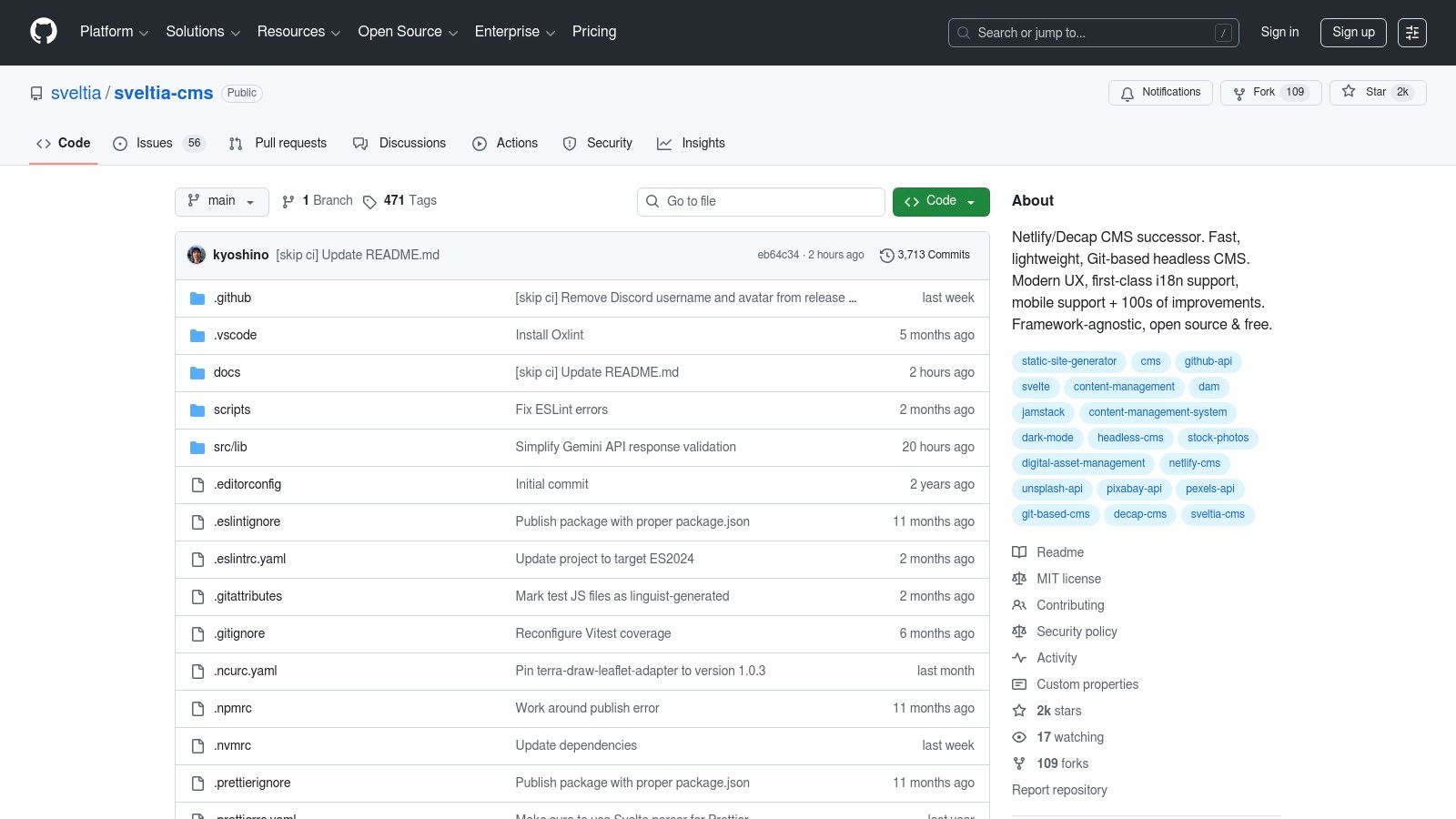1456x819 pixels.
Task: Click inside the Go to file search box
Action: [x=761, y=201]
